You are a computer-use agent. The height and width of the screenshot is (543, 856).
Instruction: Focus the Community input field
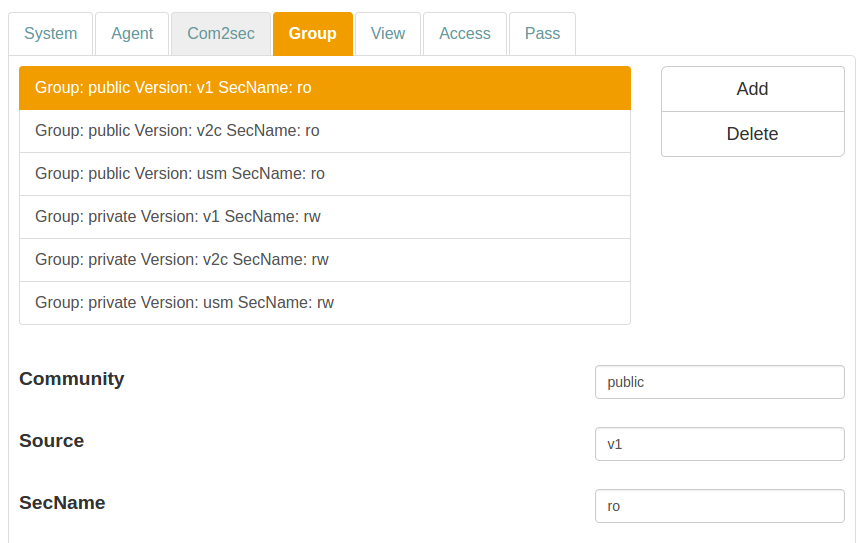(x=719, y=382)
